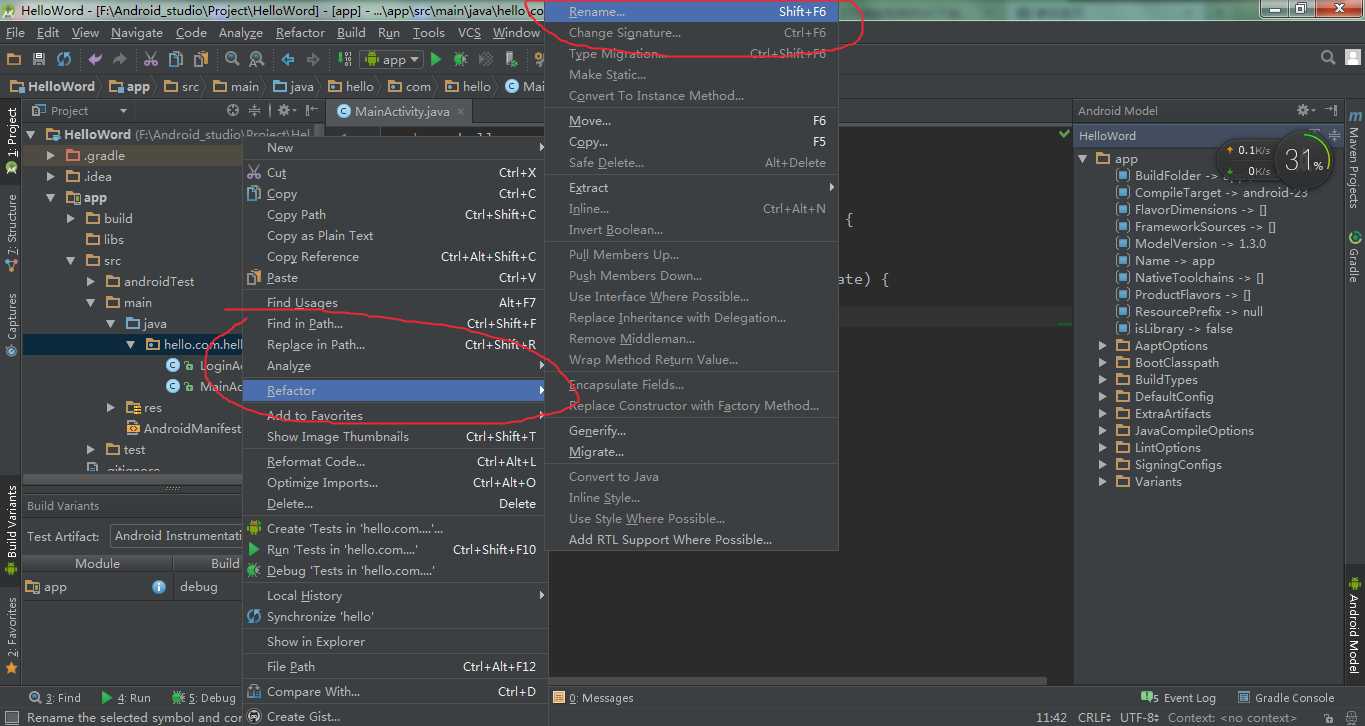Open the app run configuration dropdown
Screen dimensions: 1365x726
(391, 60)
